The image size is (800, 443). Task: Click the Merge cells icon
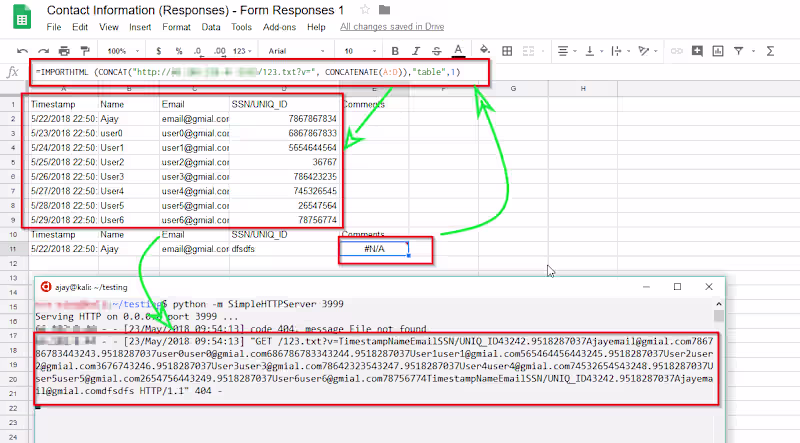(x=529, y=51)
